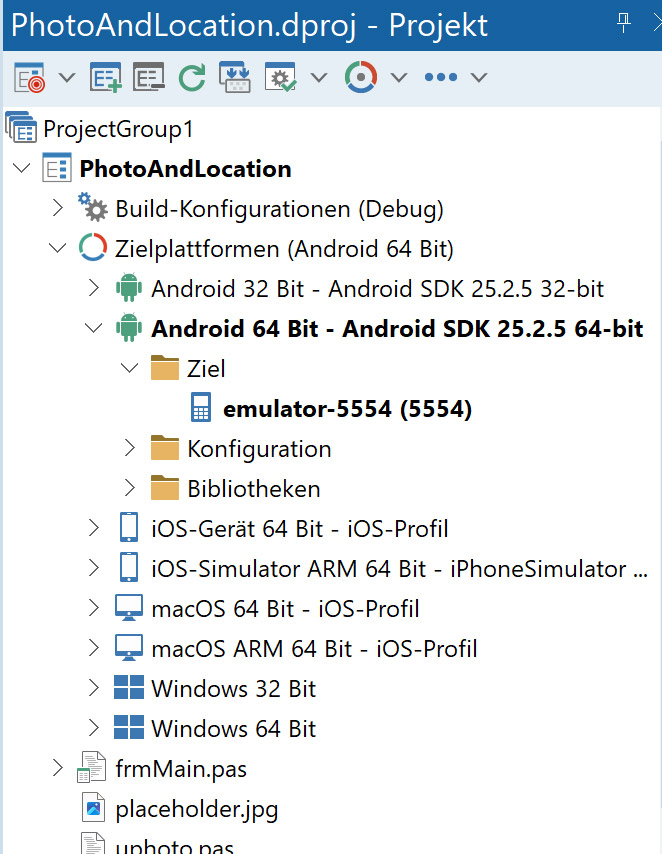Image resolution: width=662 pixels, height=854 pixels.
Task: Click the first Project Manager toolbar icon
Action: point(30,77)
